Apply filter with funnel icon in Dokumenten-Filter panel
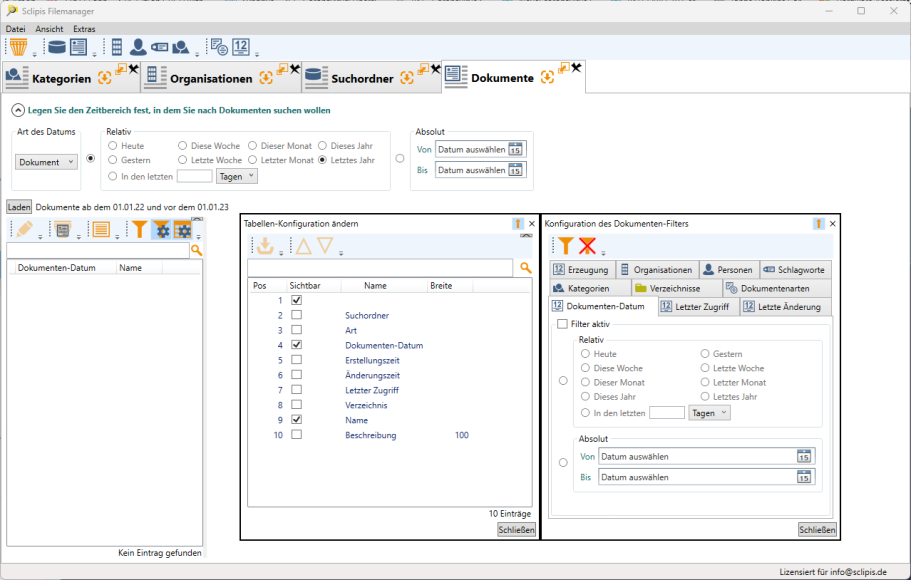The image size is (911, 580). pos(566,246)
